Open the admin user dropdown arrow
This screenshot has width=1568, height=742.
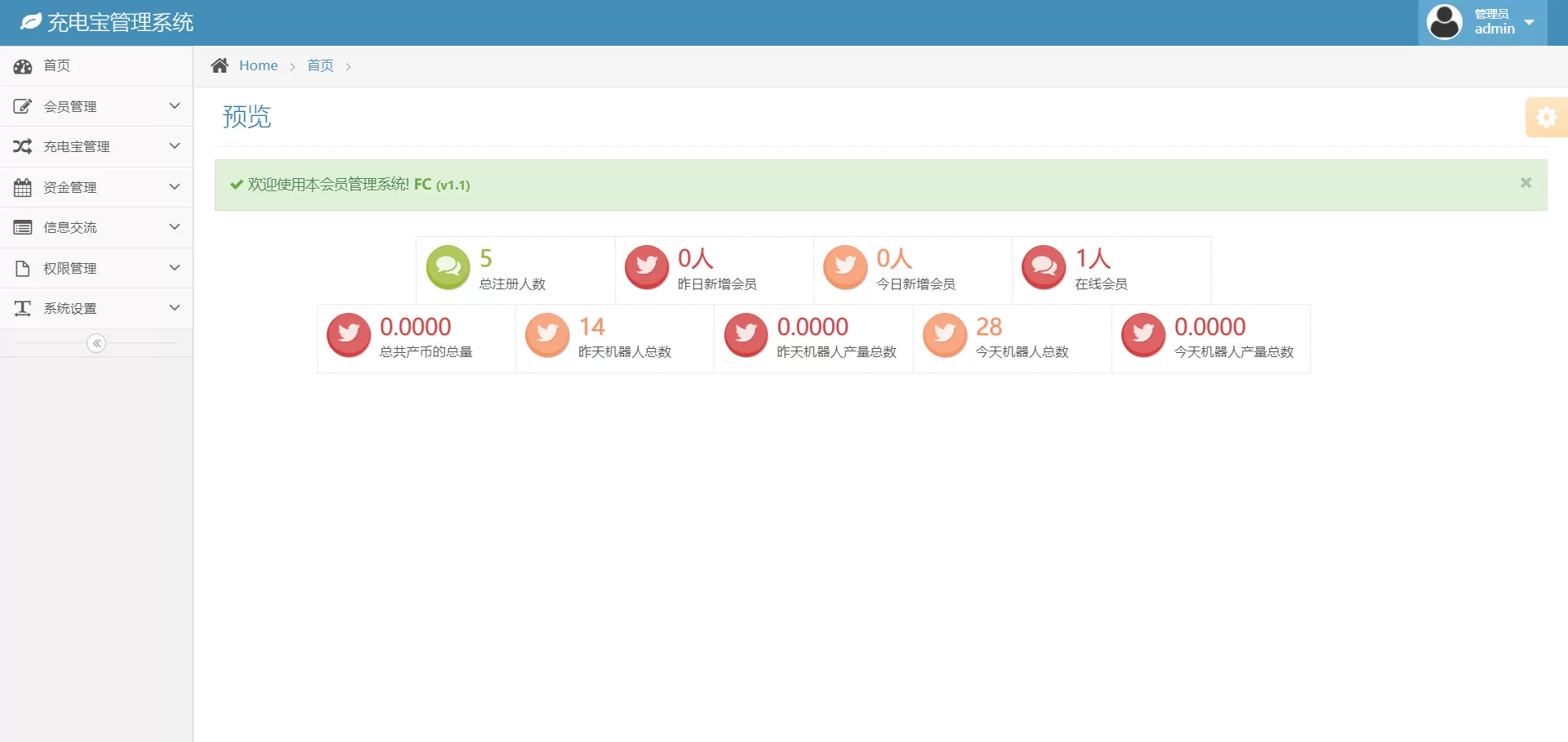[1530, 22]
